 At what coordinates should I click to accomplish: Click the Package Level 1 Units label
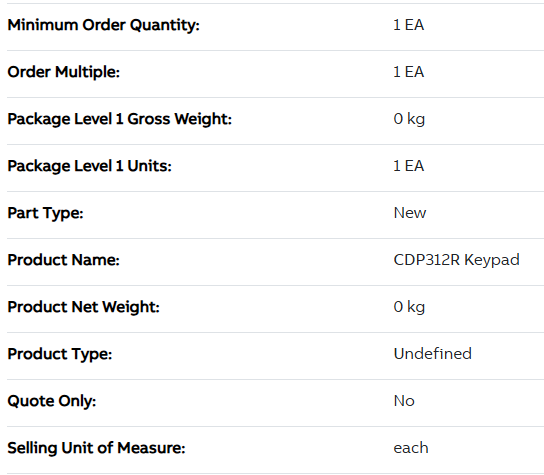coord(90,166)
